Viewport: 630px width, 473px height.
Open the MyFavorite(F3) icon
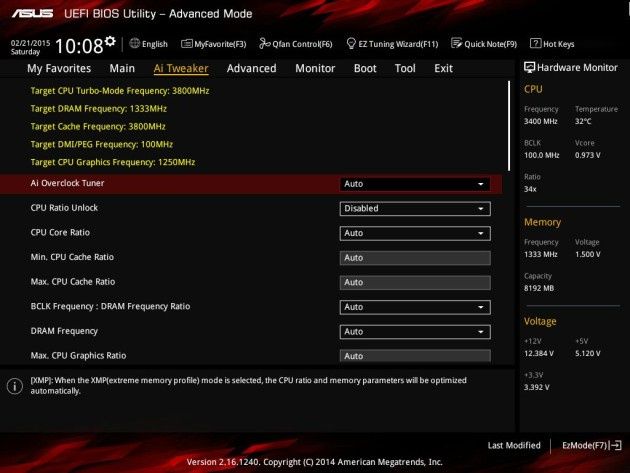click(186, 43)
